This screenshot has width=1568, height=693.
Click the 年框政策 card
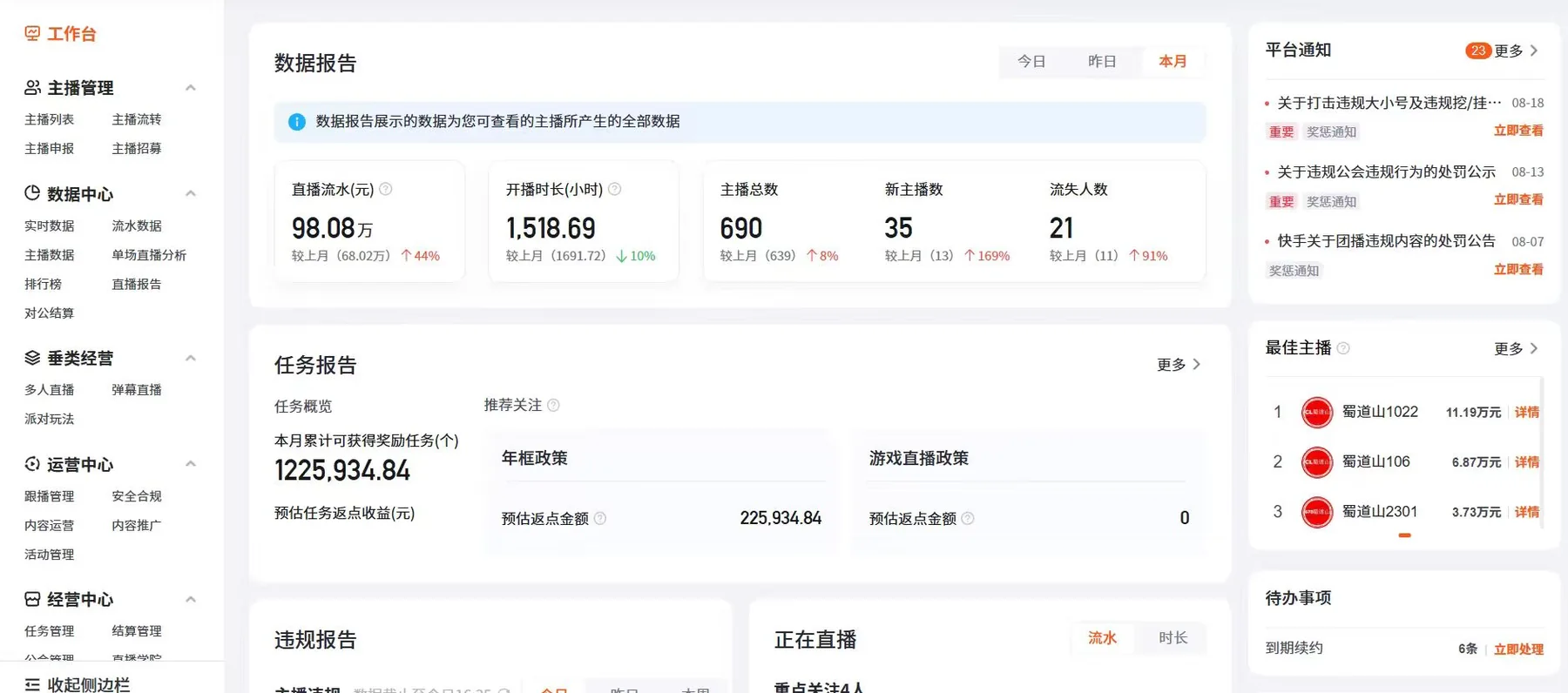662,491
